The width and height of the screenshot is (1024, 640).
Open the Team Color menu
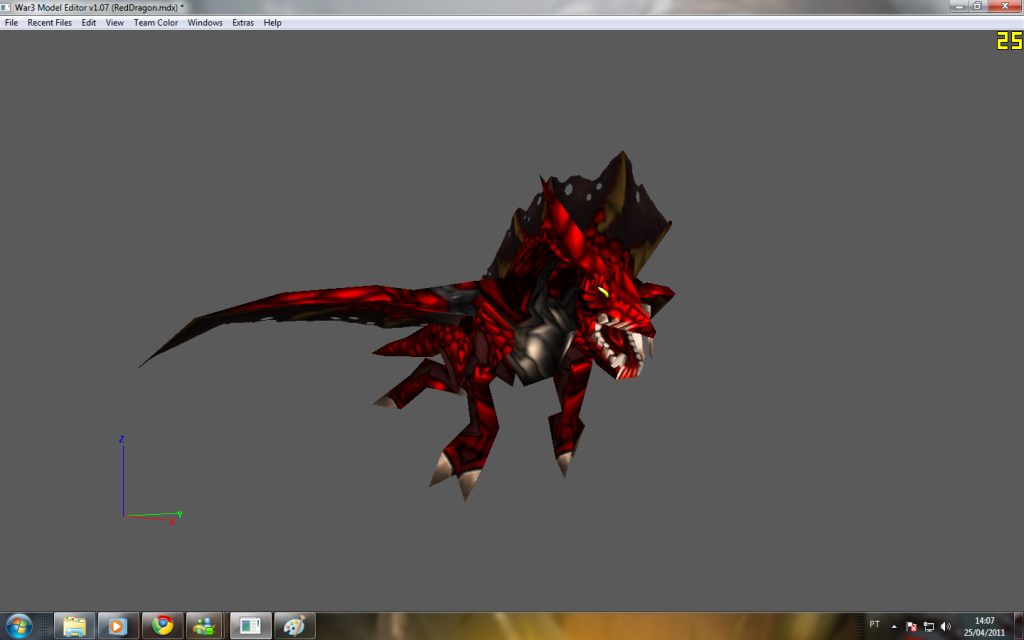click(155, 22)
